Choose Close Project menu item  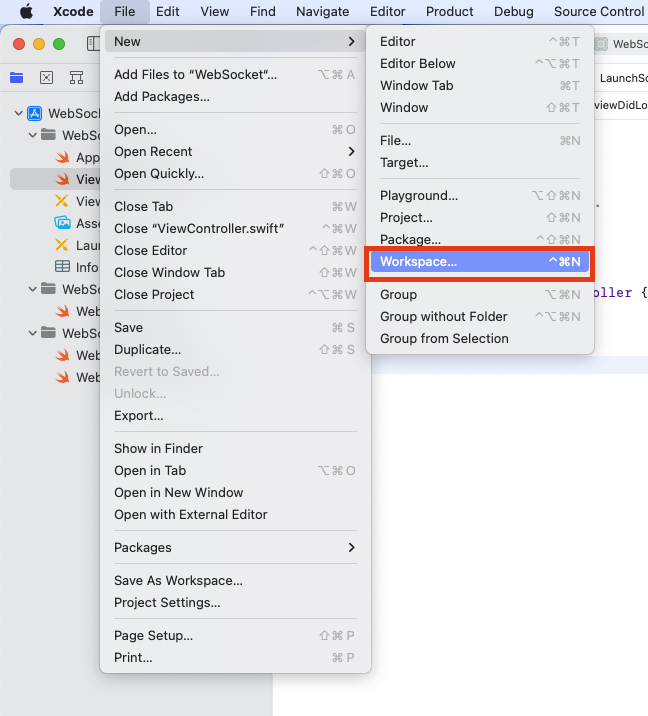click(234, 295)
